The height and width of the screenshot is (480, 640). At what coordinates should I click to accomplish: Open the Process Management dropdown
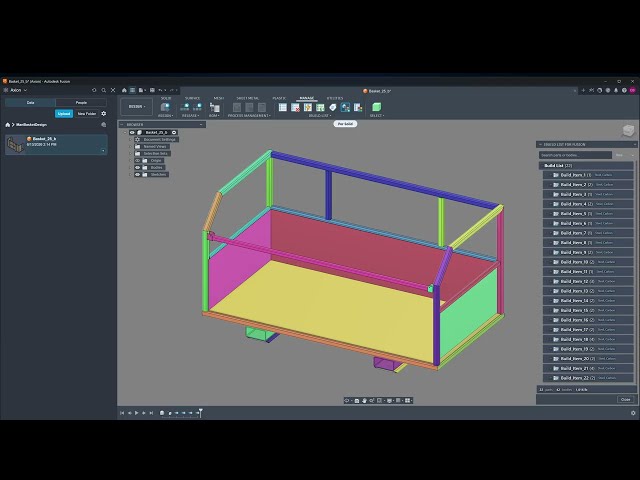(x=249, y=116)
